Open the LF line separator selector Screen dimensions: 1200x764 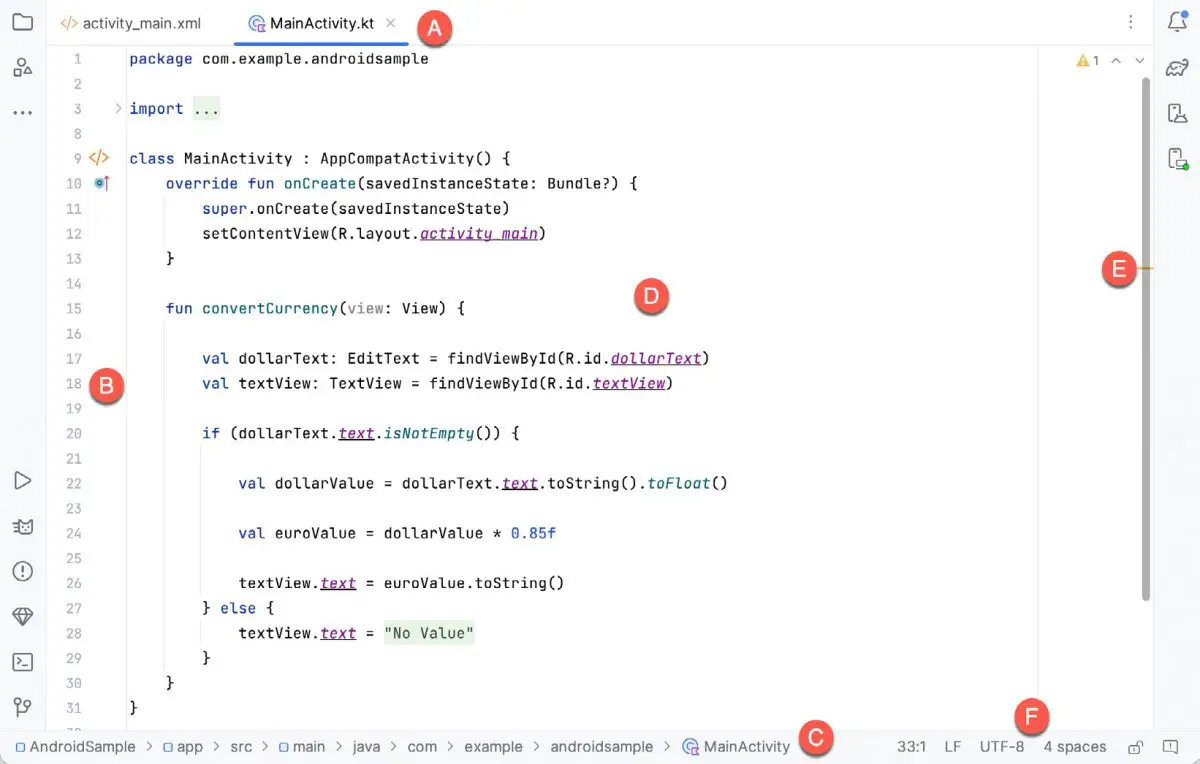coord(953,747)
